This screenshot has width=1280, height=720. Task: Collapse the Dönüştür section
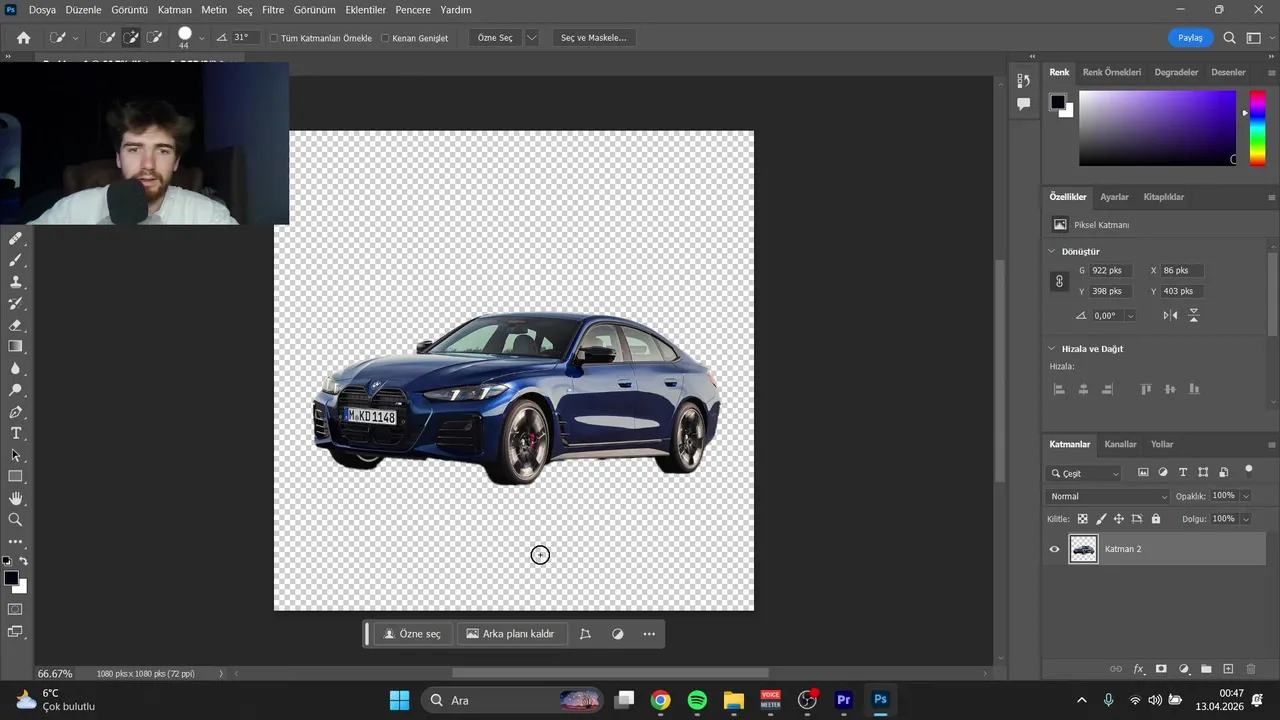coord(1051,251)
